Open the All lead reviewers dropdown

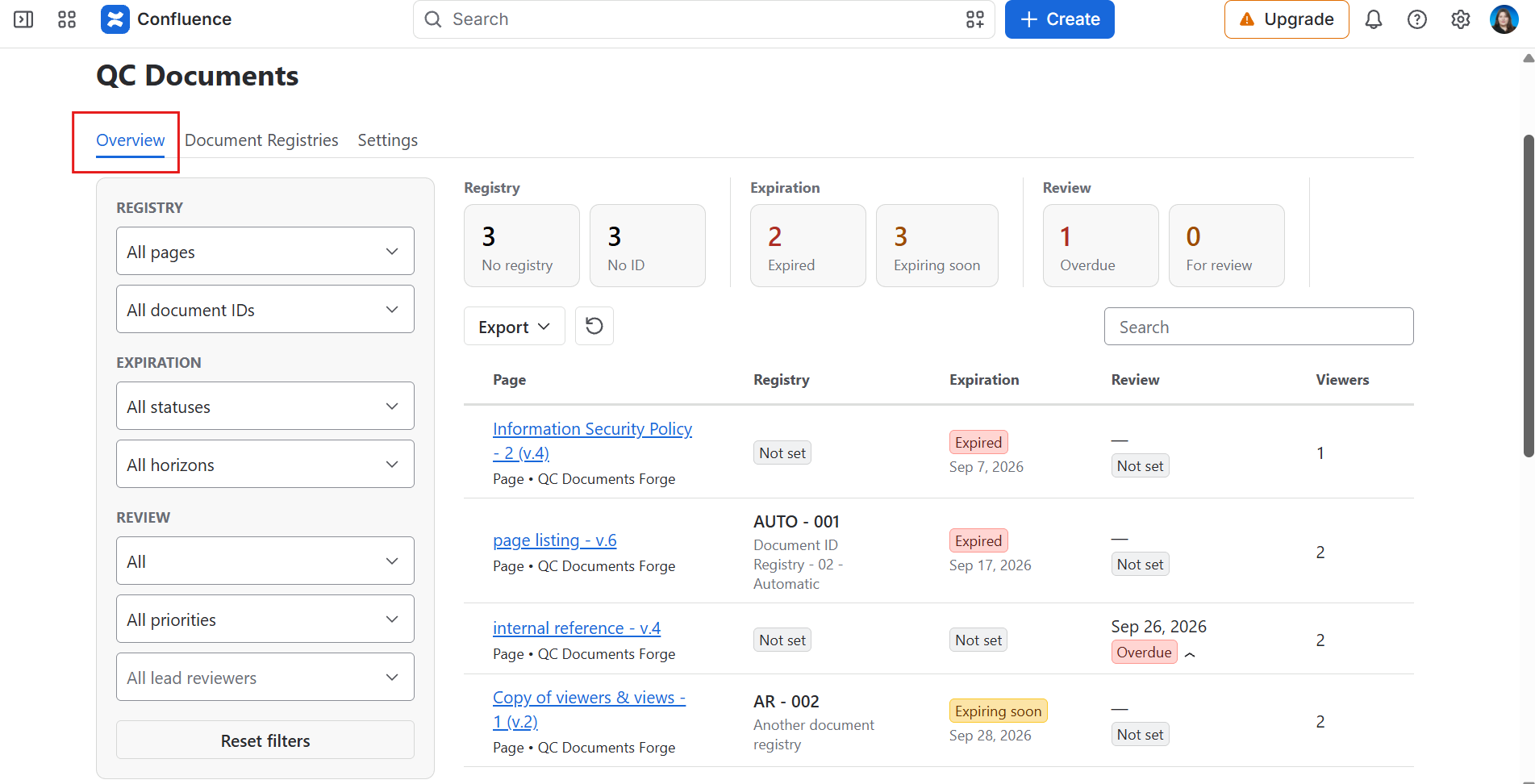(x=265, y=677)
